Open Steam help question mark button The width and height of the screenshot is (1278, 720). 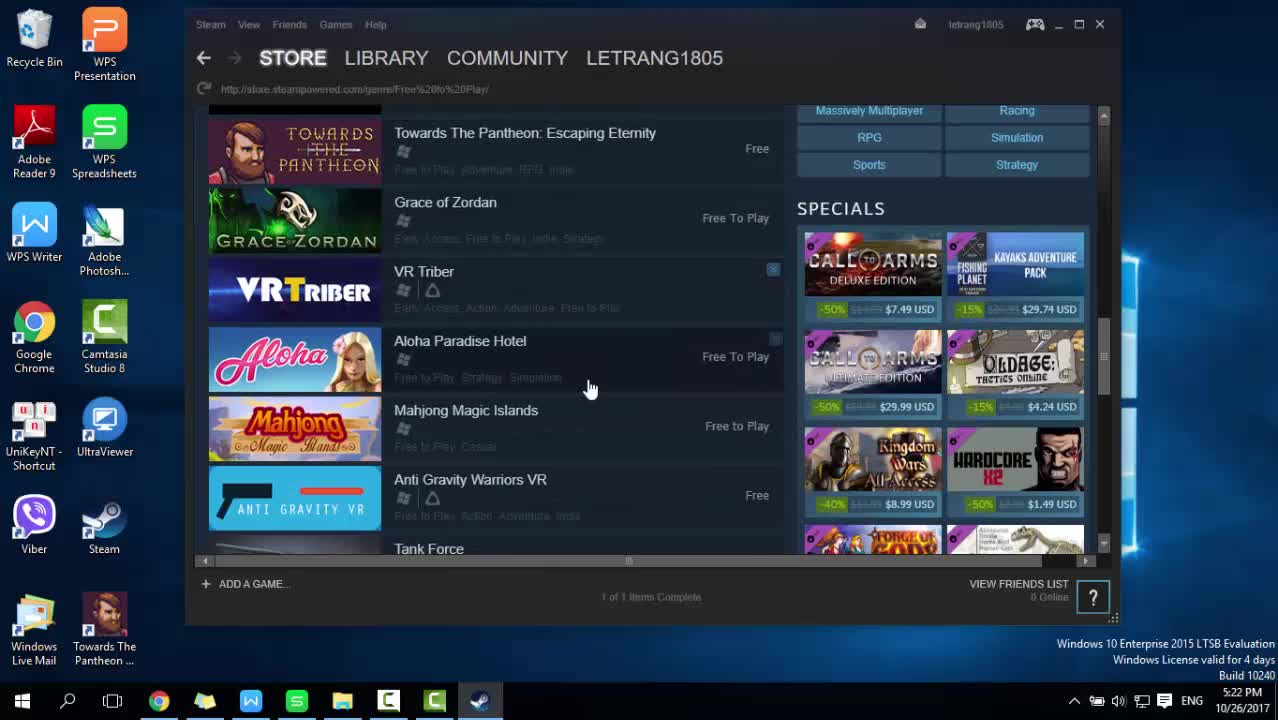1093,598
